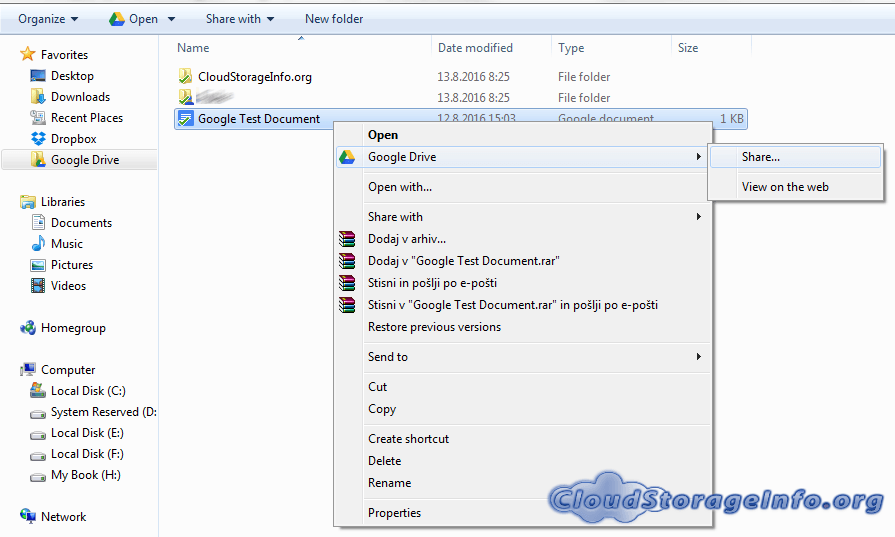Choose Open in the context menu
The width and height of the screenshot is (895, 537).
point(383,135)
